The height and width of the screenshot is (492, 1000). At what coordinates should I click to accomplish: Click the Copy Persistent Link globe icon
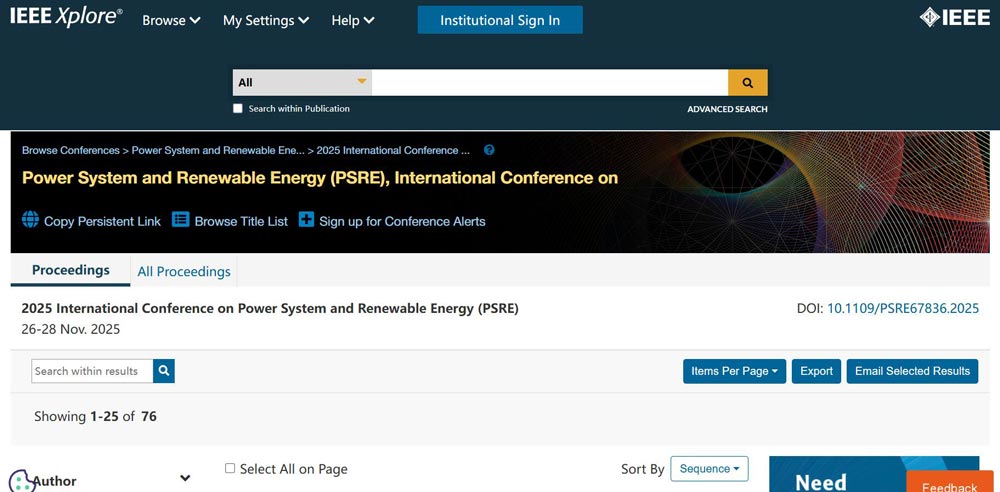coord(30,220)
